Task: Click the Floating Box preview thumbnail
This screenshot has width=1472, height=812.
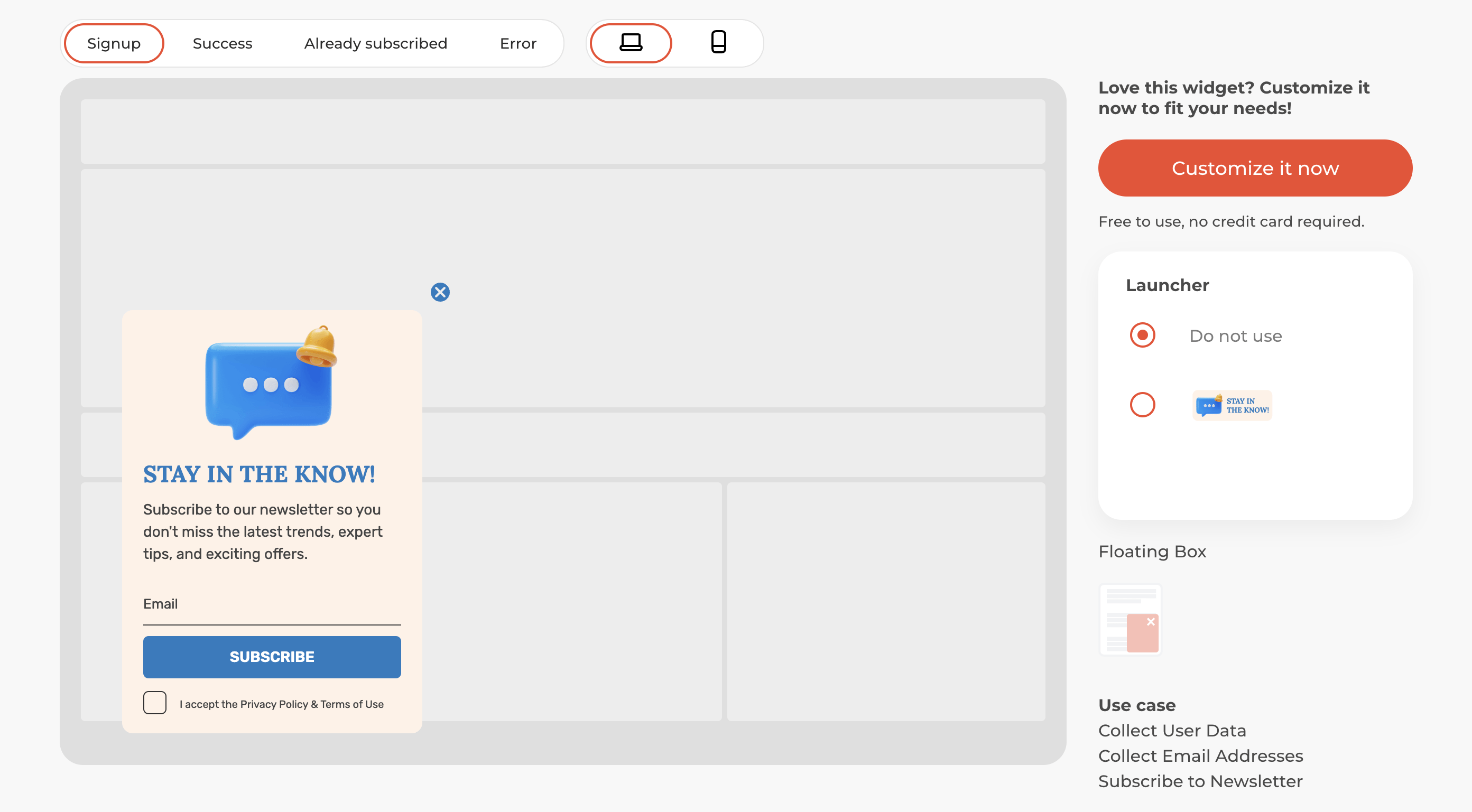Action: [1130, 620]
